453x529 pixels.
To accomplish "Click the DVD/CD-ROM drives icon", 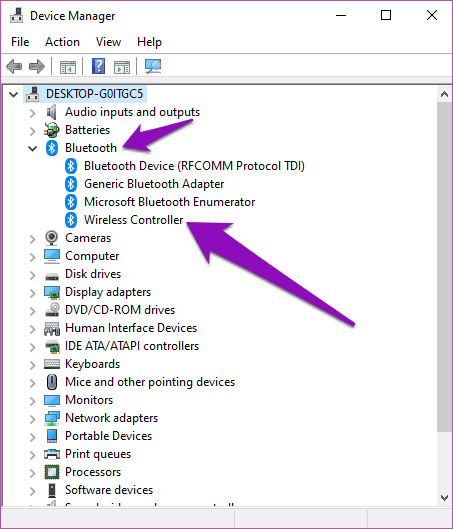I will [52, 310].
